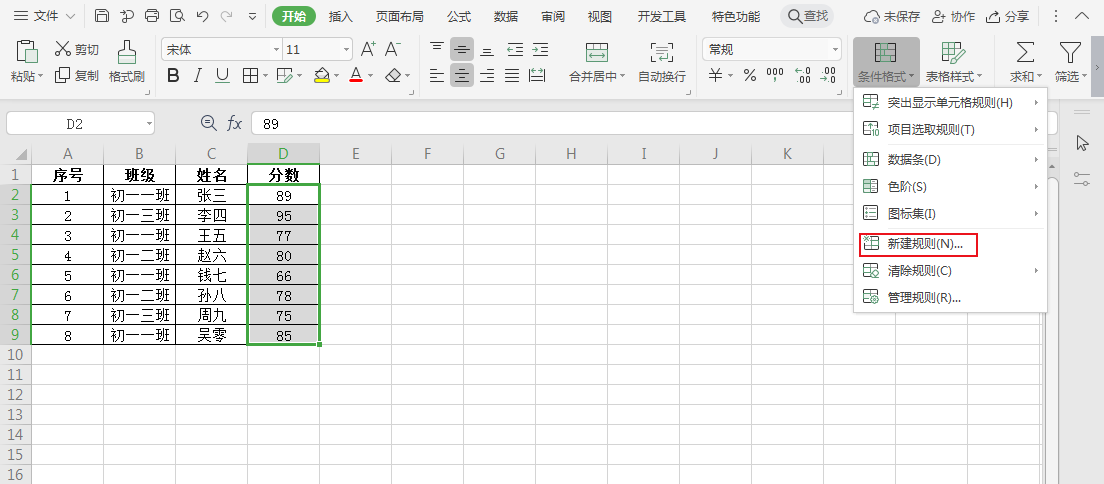Click increase indent icon

pyautogui.click(x=540, y=49)
